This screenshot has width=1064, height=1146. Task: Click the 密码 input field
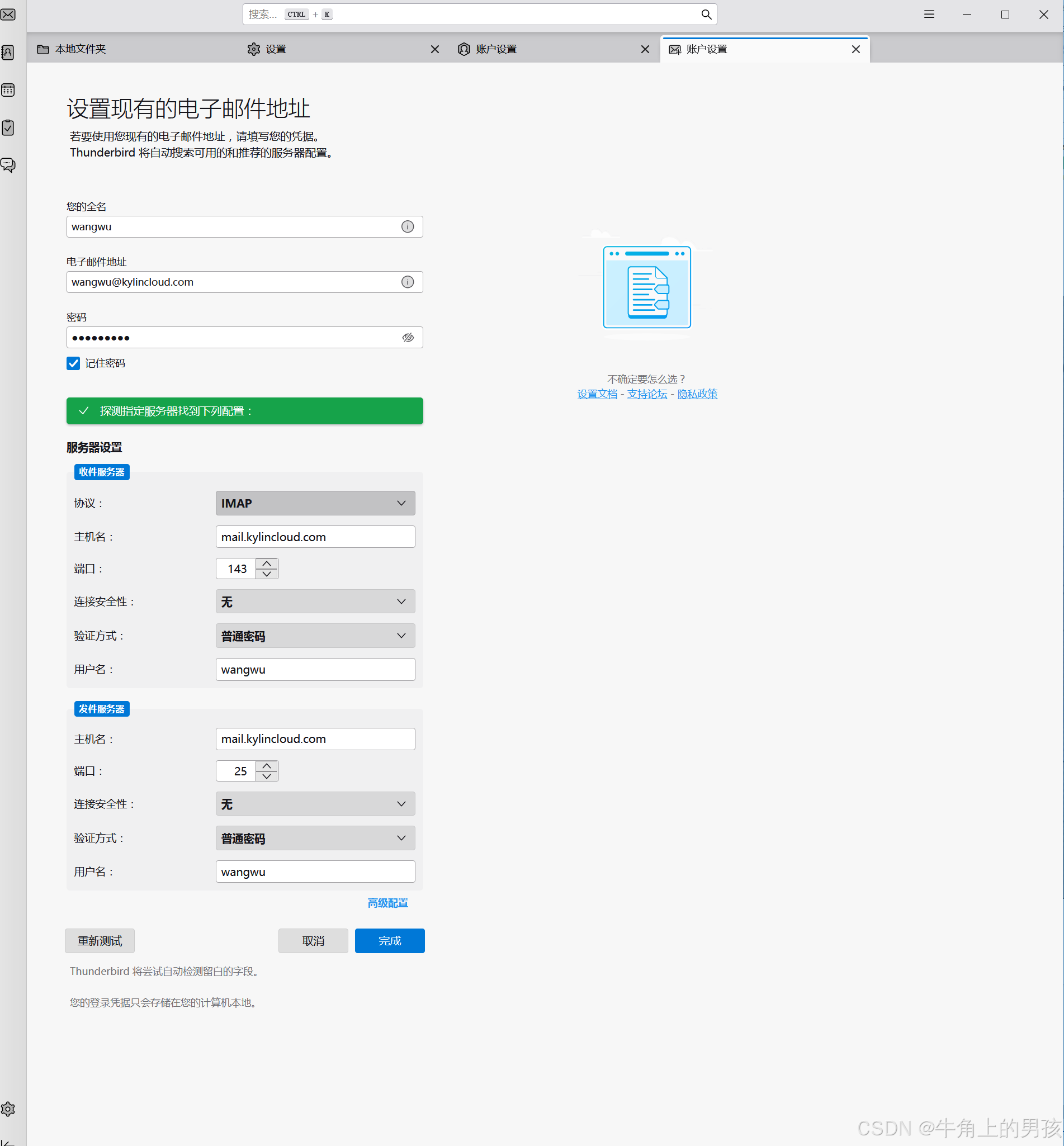245,337
